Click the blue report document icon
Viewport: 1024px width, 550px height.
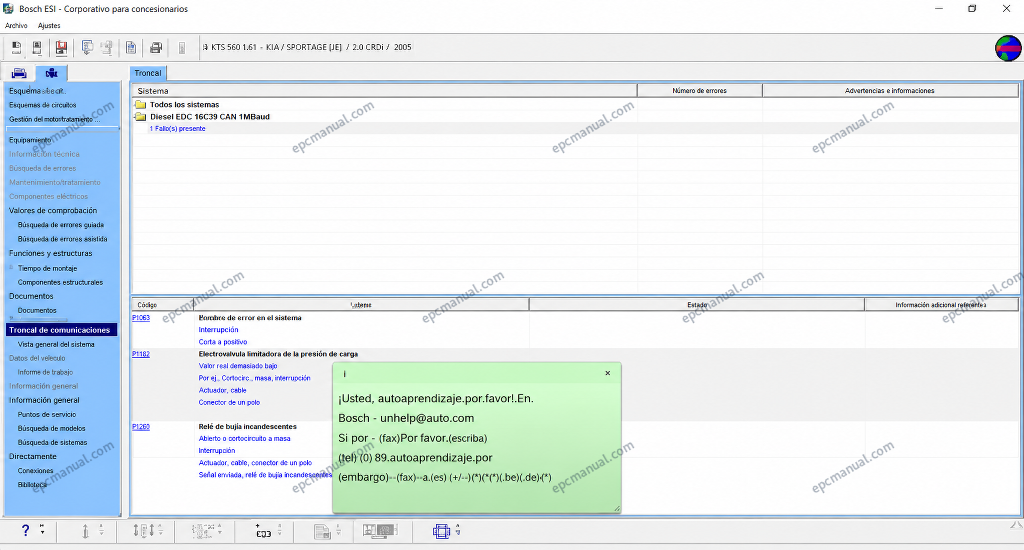[131, 47]
